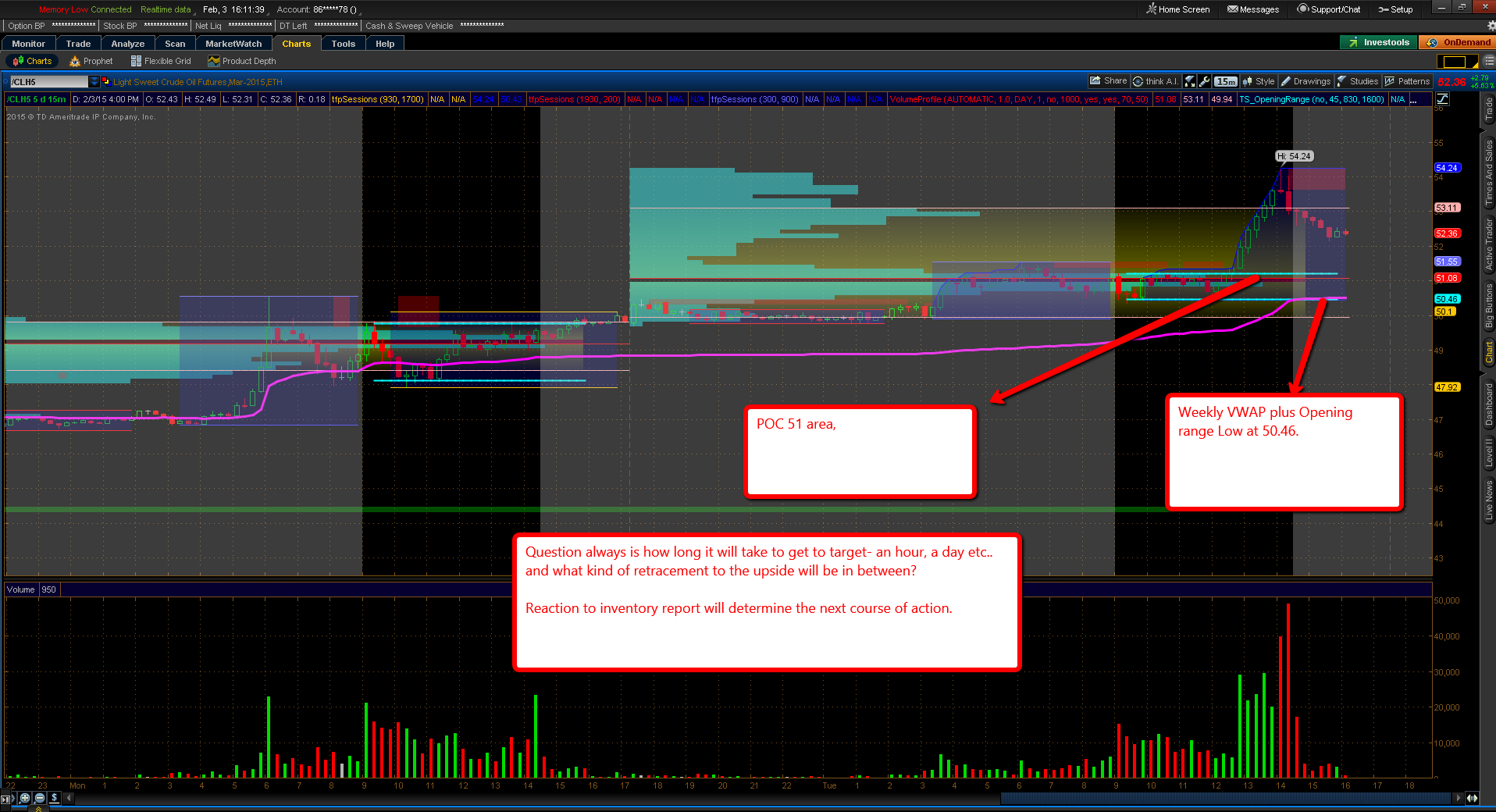Open the Share chart menu
This screenshot has width=1496, height=812.
pos(1108,81)
